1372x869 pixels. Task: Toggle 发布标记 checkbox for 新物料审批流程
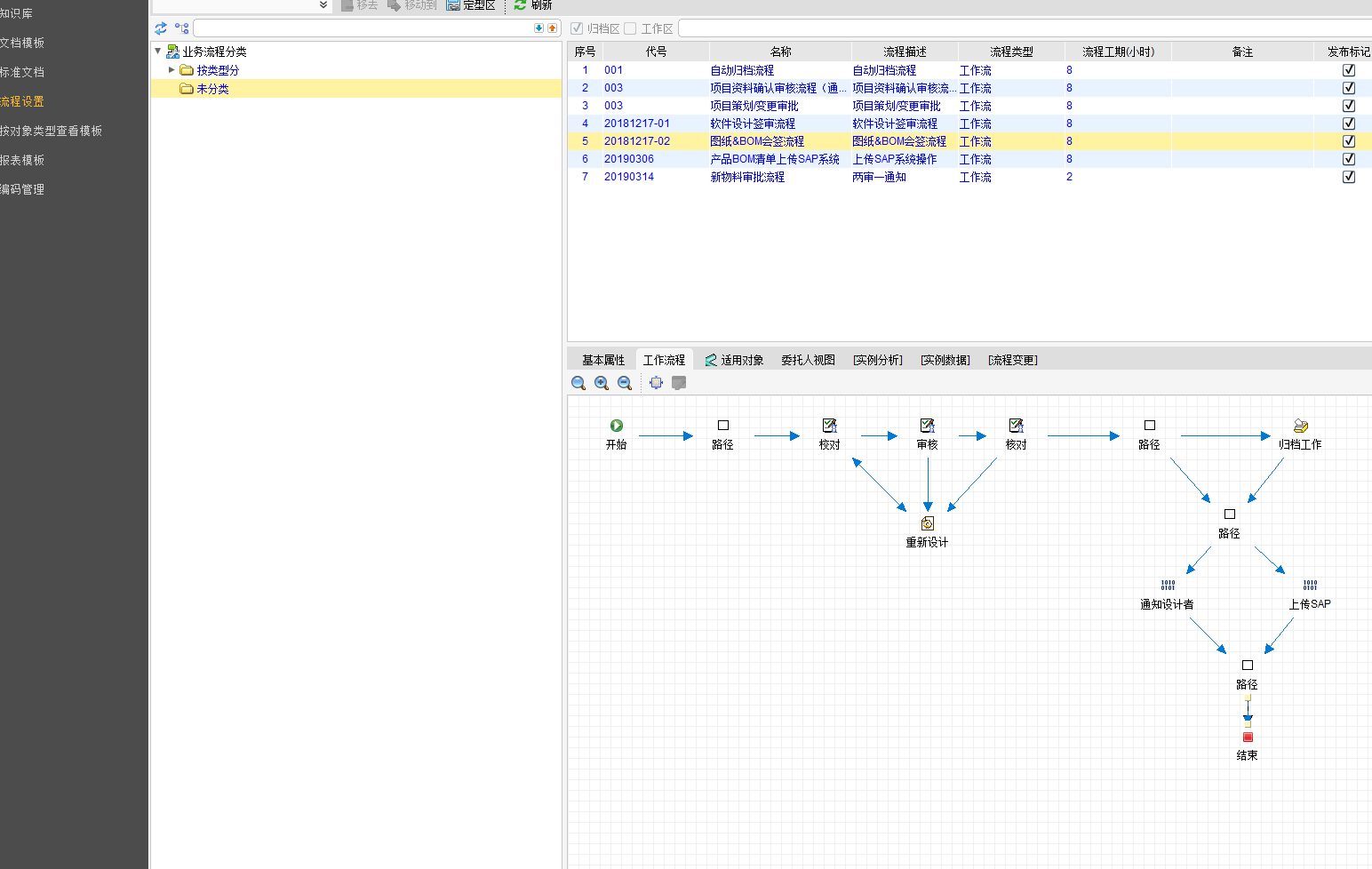pos(1348,177)
